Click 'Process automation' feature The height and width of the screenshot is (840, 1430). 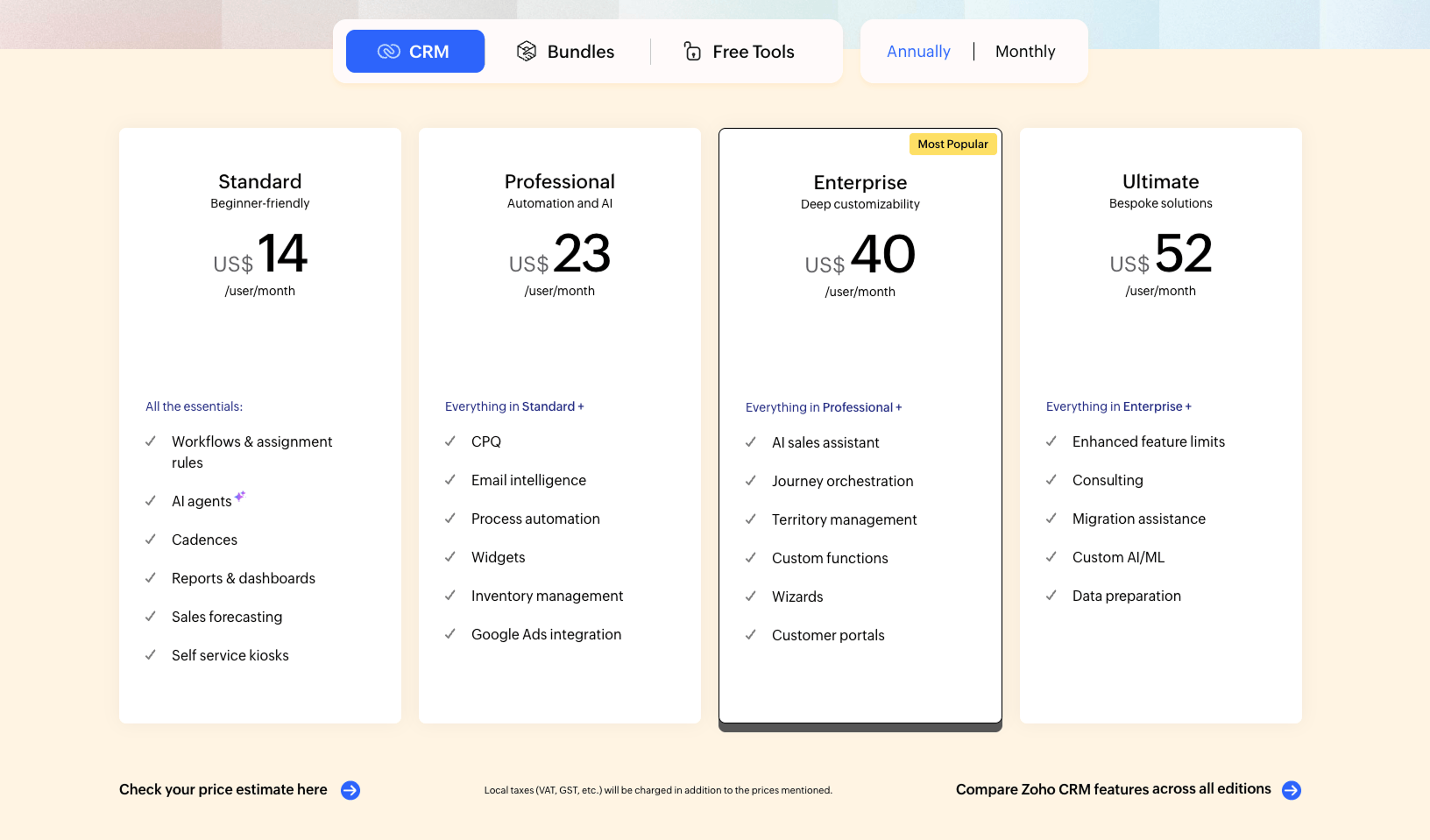[x=535, y=519]
